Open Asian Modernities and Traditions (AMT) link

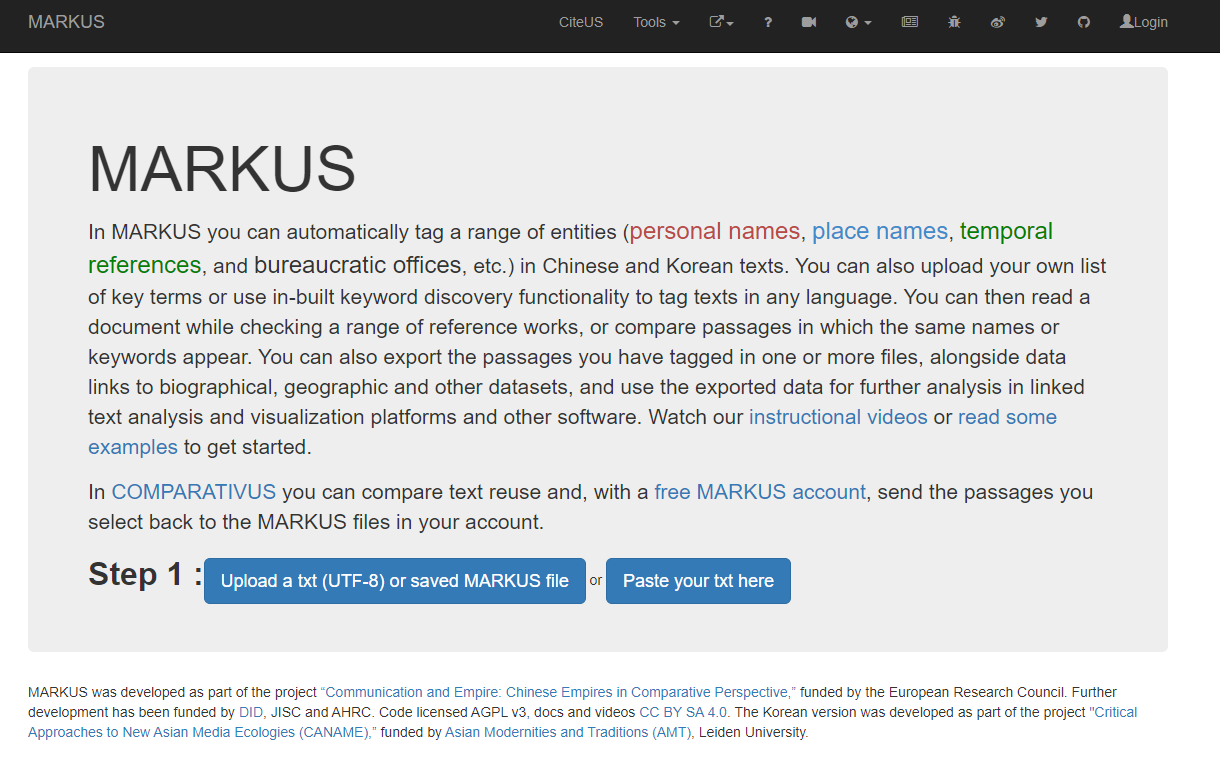(x=569, y=732)
